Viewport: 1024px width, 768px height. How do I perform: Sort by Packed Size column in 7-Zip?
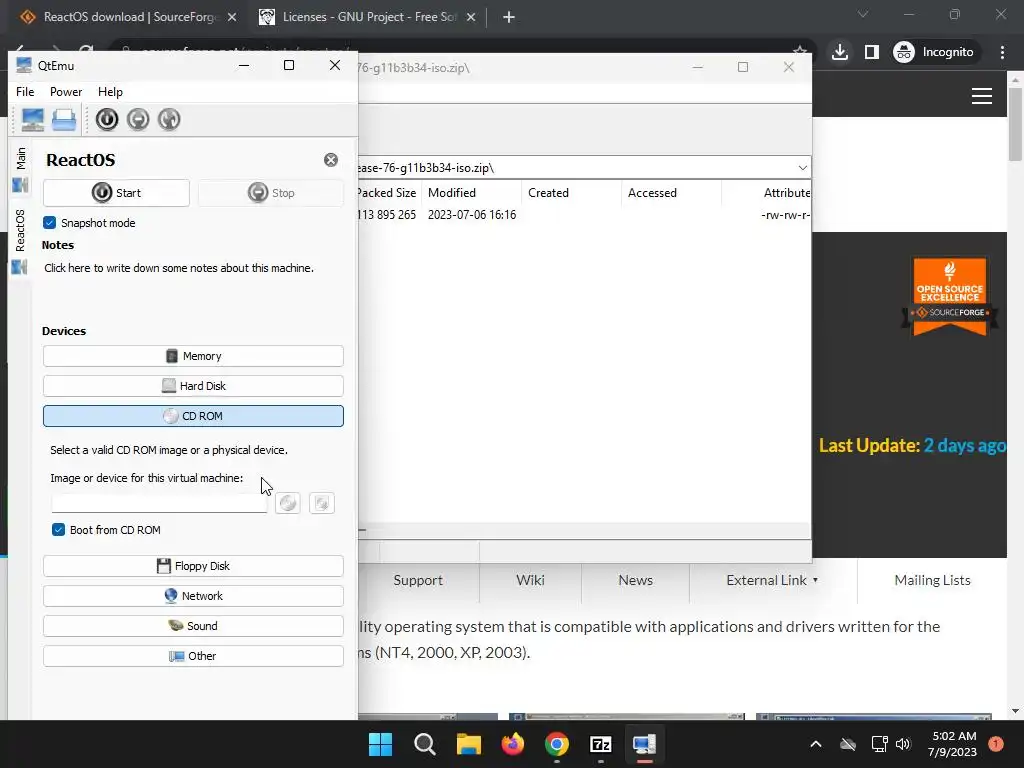(x=387, y=193)
